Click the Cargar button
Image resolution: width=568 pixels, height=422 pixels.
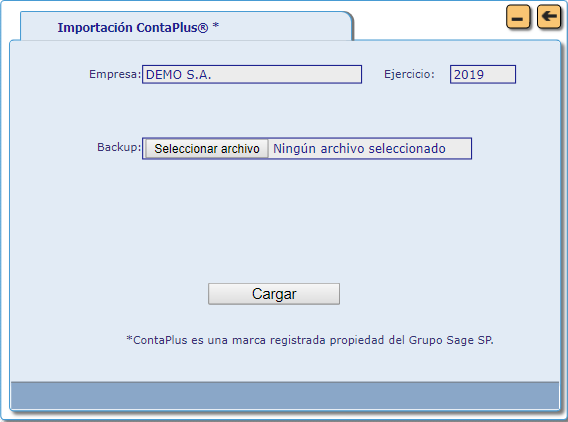tap(274, 294)
